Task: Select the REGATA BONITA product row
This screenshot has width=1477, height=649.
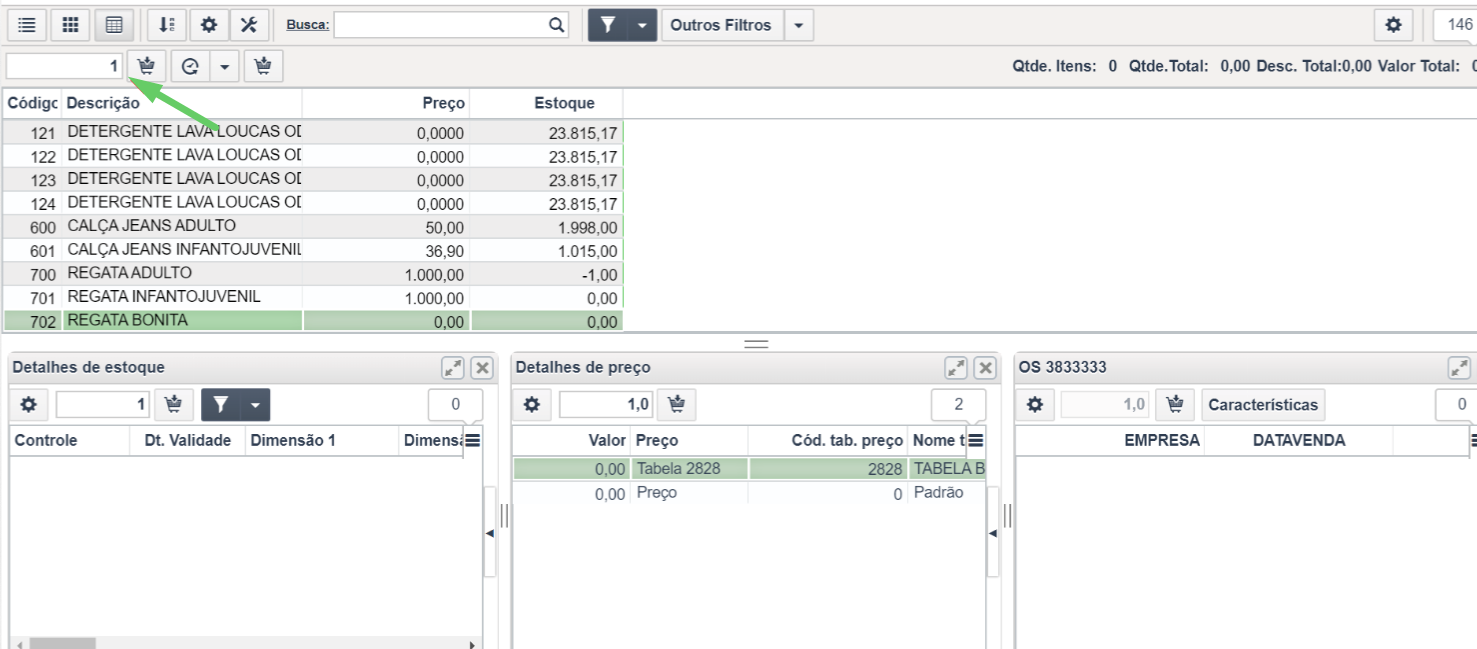Action: click(x=313, y=321)
